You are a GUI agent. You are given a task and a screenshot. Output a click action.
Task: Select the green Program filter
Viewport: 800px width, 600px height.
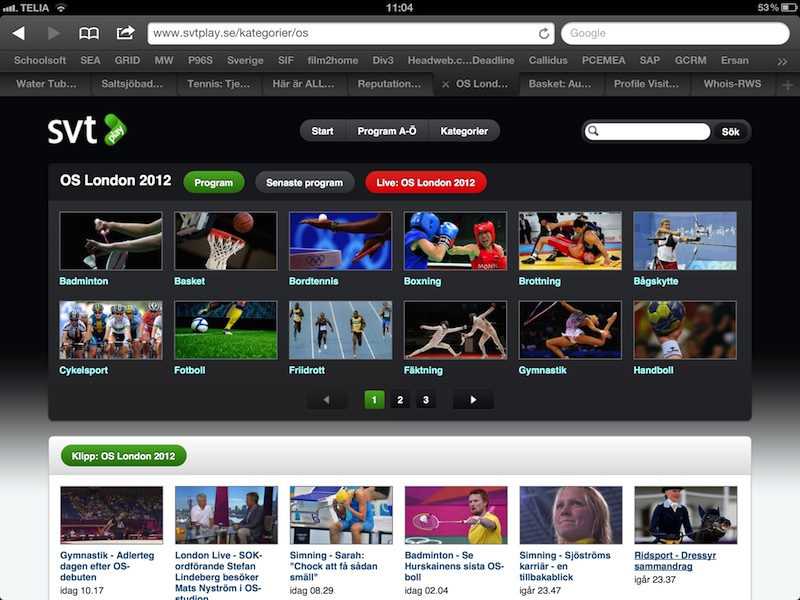(213, 183)
